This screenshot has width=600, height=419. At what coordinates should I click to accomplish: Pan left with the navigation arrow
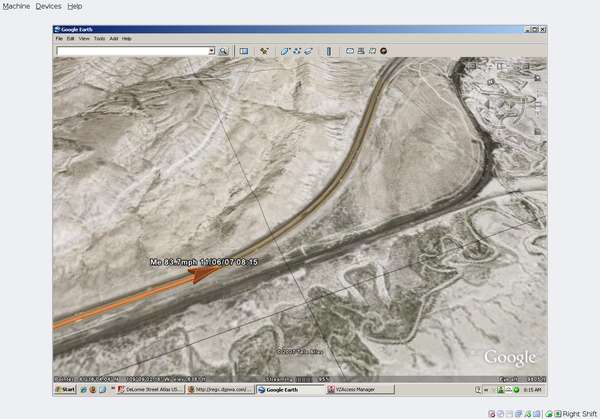[487, 104]
